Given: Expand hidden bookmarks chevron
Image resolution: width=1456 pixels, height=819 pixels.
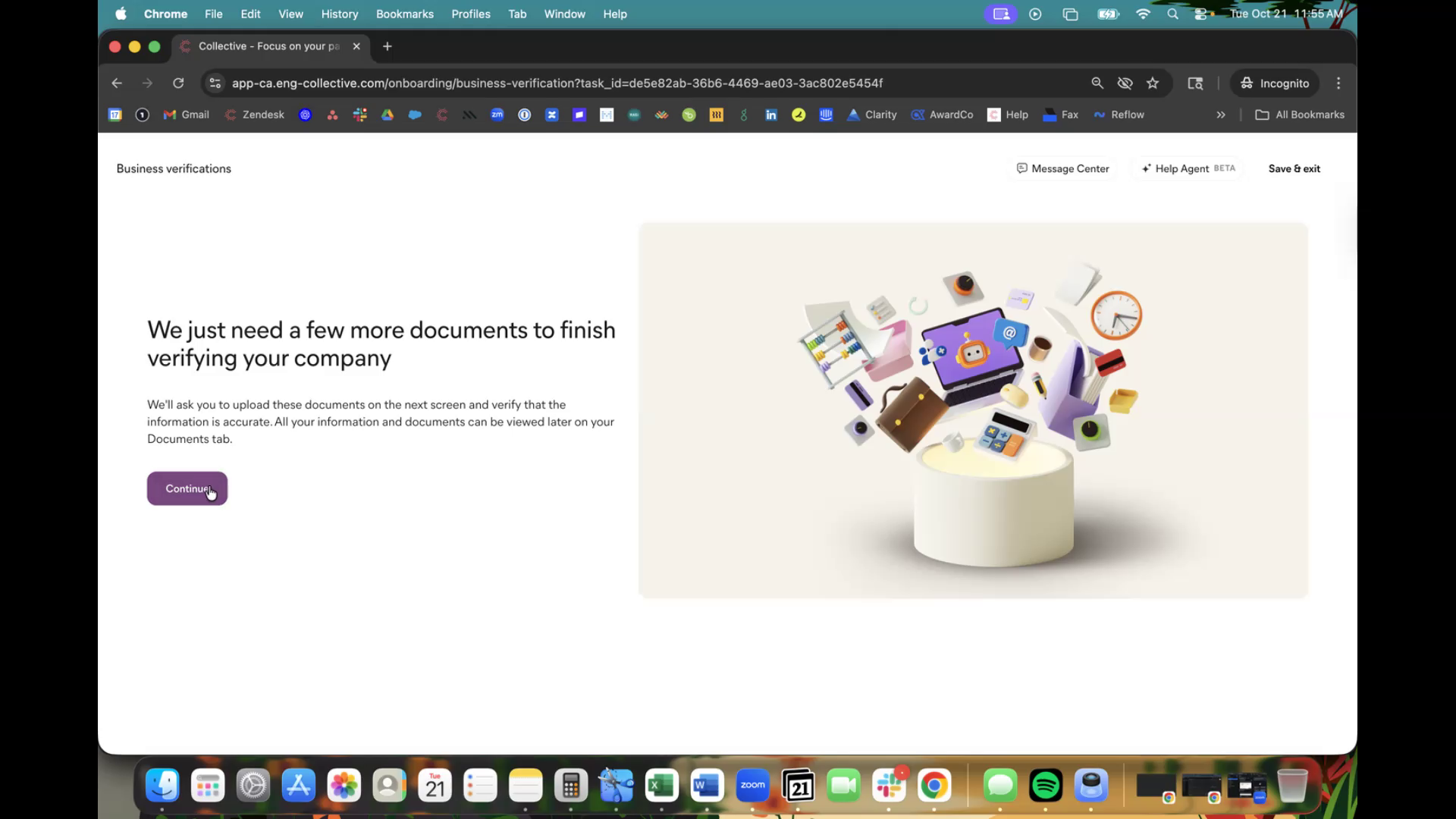Looking at the screenshot, I should pyautogui.click(x=1221, y=115).
